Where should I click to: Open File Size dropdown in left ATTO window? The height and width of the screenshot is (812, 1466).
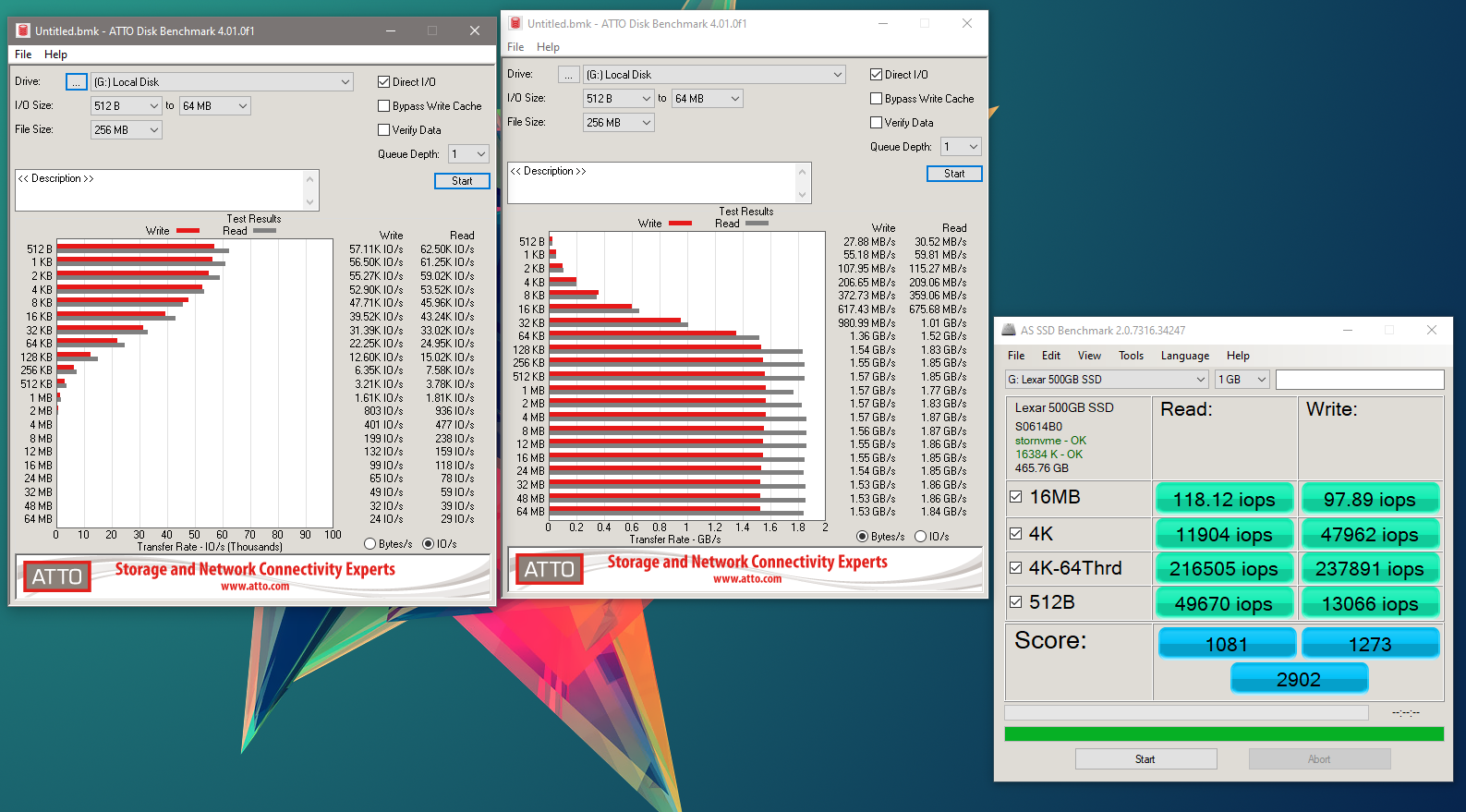pos(127,130)
